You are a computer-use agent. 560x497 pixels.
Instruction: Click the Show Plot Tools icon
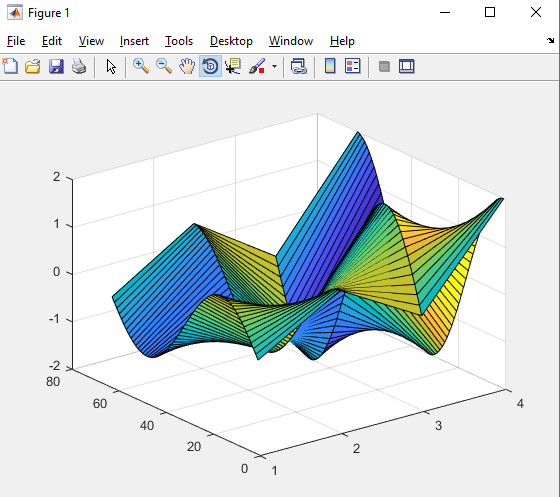point(407,66)
